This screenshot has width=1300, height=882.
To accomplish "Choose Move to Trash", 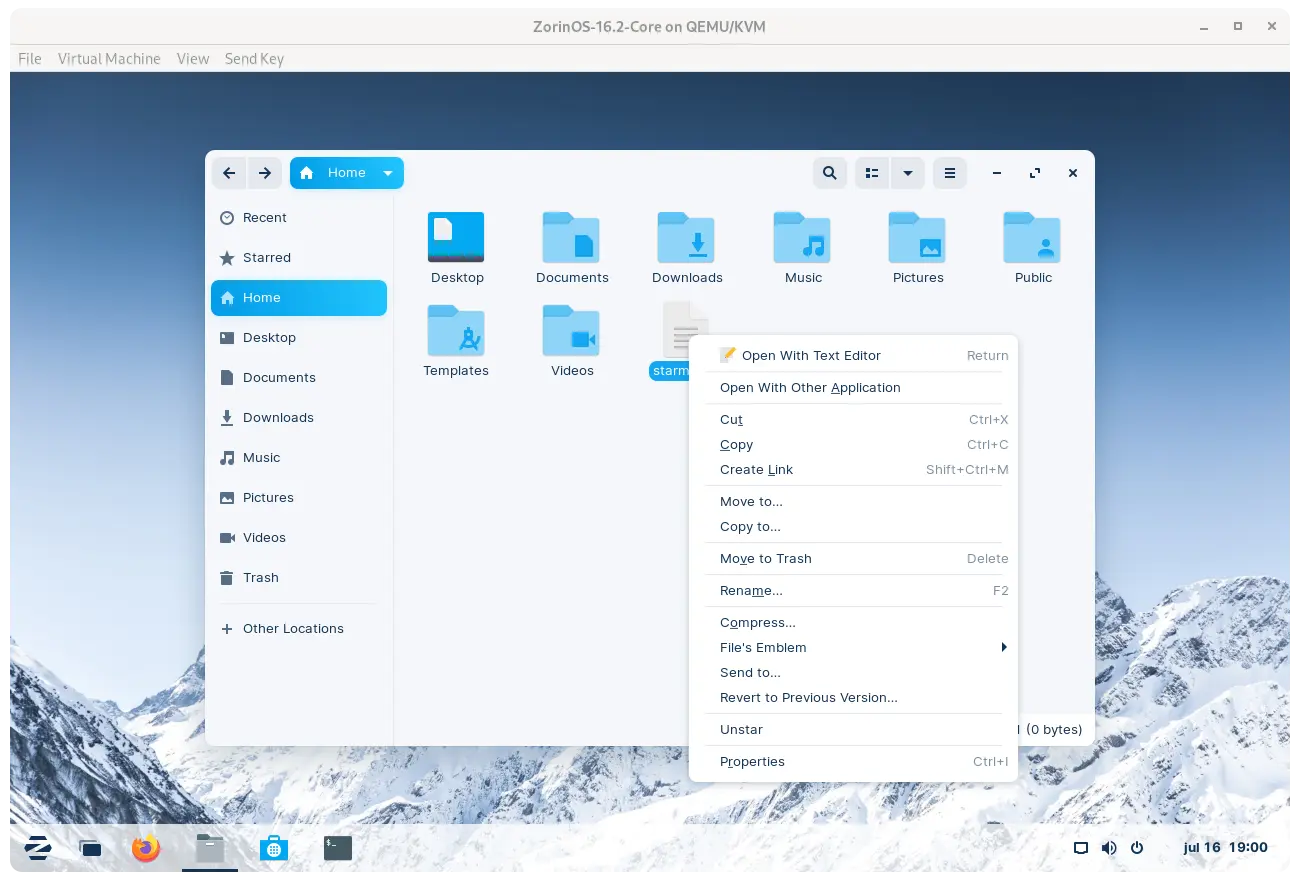I will pyautogui.click(x=854, y=559).
